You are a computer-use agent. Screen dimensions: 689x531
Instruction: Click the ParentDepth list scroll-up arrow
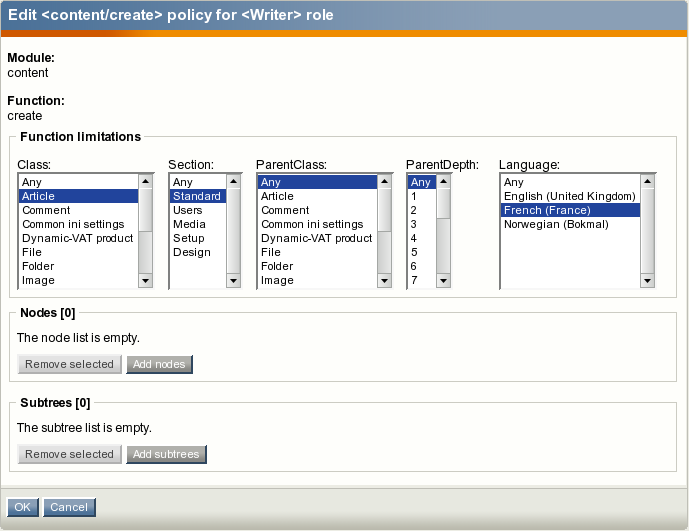(x=443, y=181)
